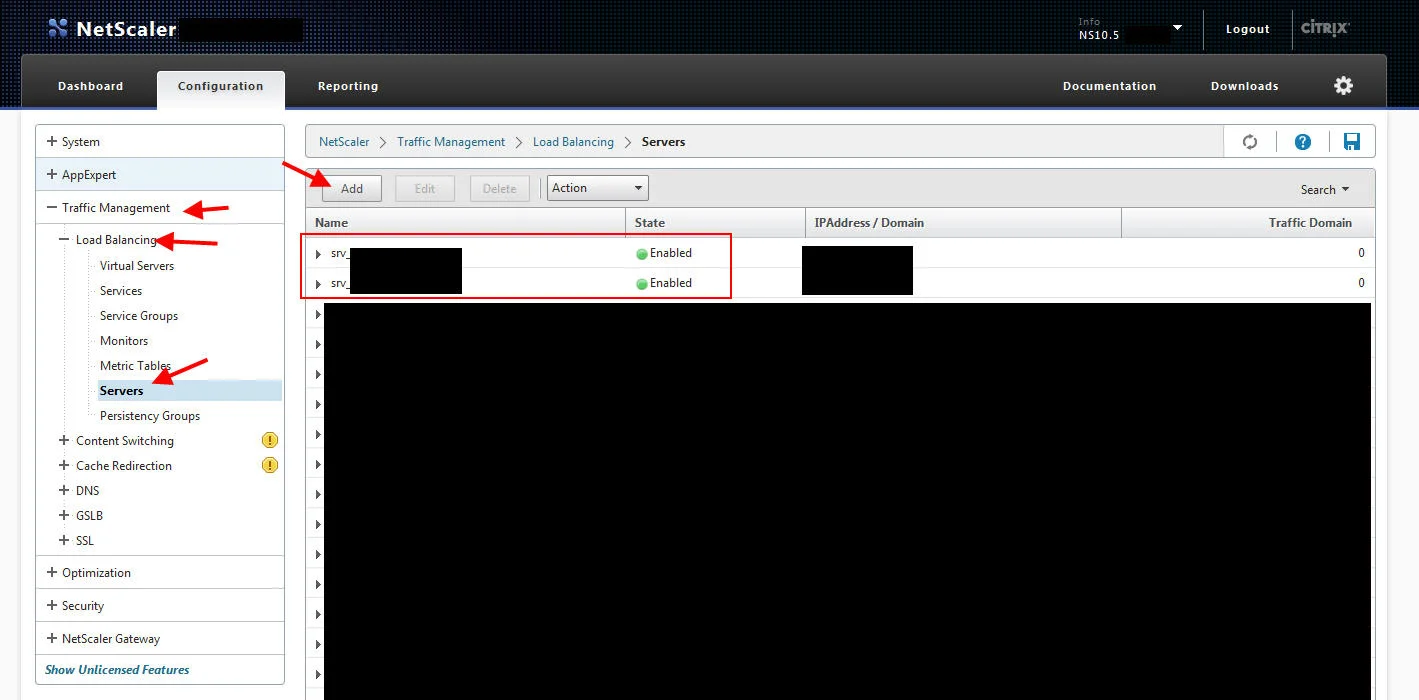The image size is (1419, 700).
Task: Click Cache Redirection yellow warning icon
Action: tap(270, 465)
